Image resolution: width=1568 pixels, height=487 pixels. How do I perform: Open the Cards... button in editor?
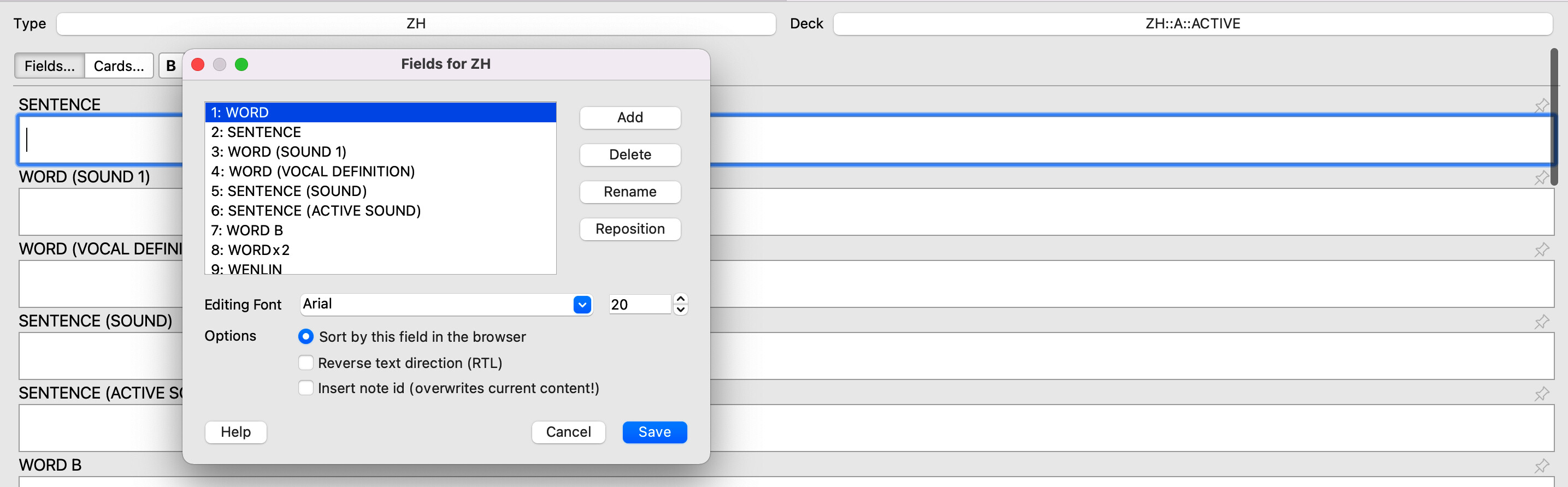(x=119, y=66)
